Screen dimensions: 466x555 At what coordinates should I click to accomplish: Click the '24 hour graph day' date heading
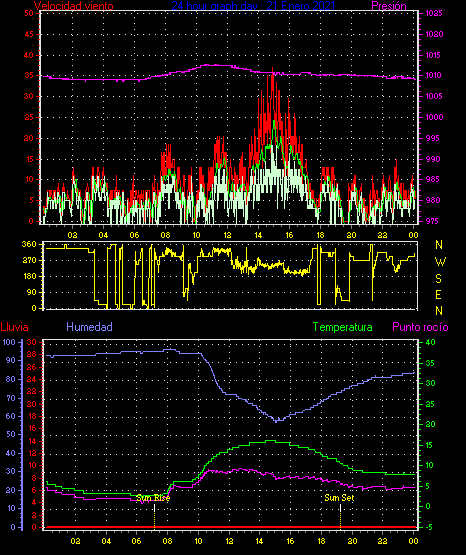click(253, 6)
